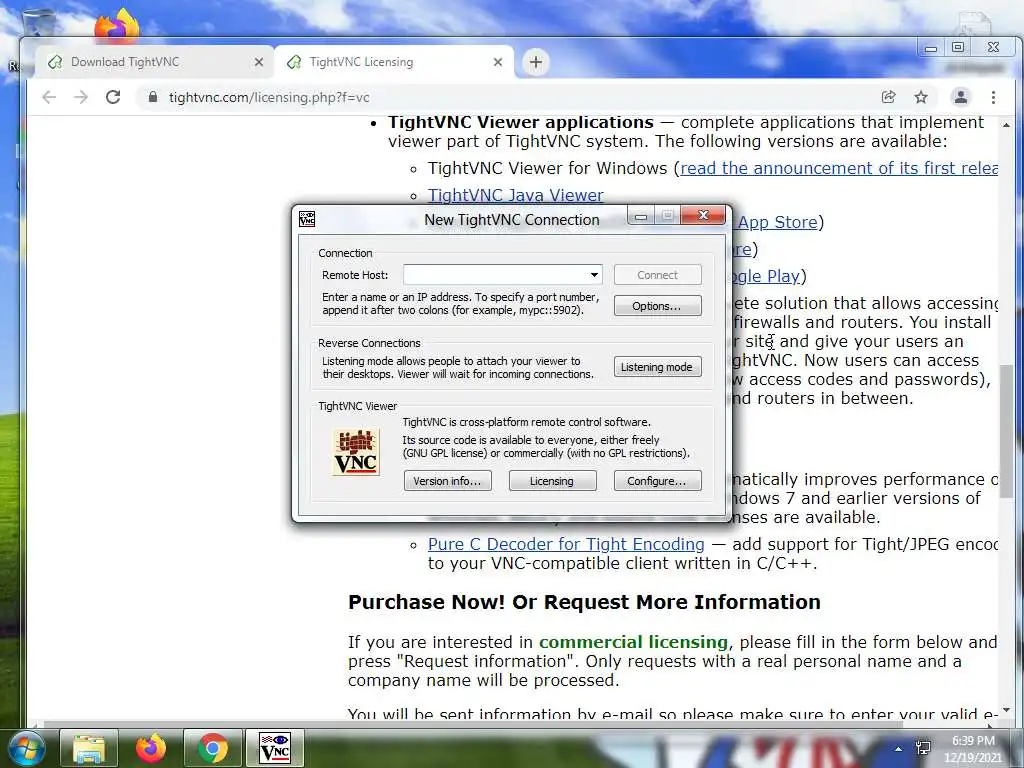Switch to Chrome in the taskbar
Screen dimensions: 1024x768
click(213, 748)
